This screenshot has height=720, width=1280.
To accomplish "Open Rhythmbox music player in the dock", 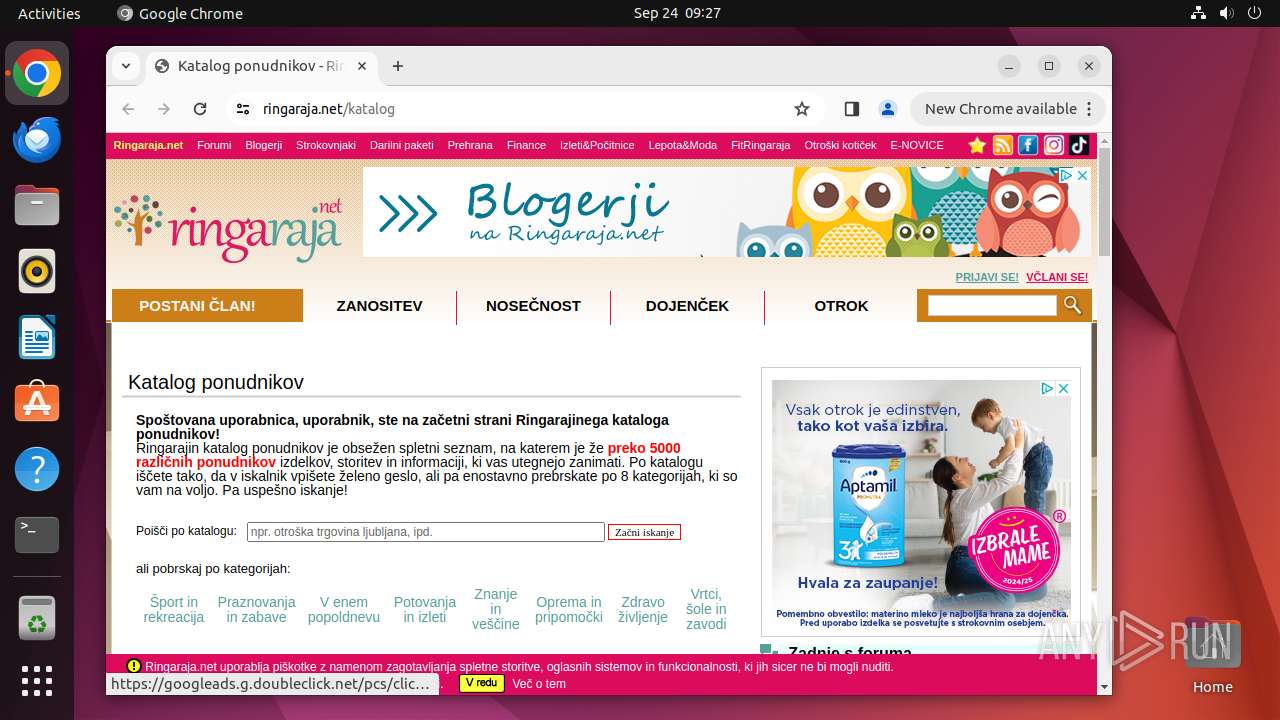I will (x=37, y=271).
